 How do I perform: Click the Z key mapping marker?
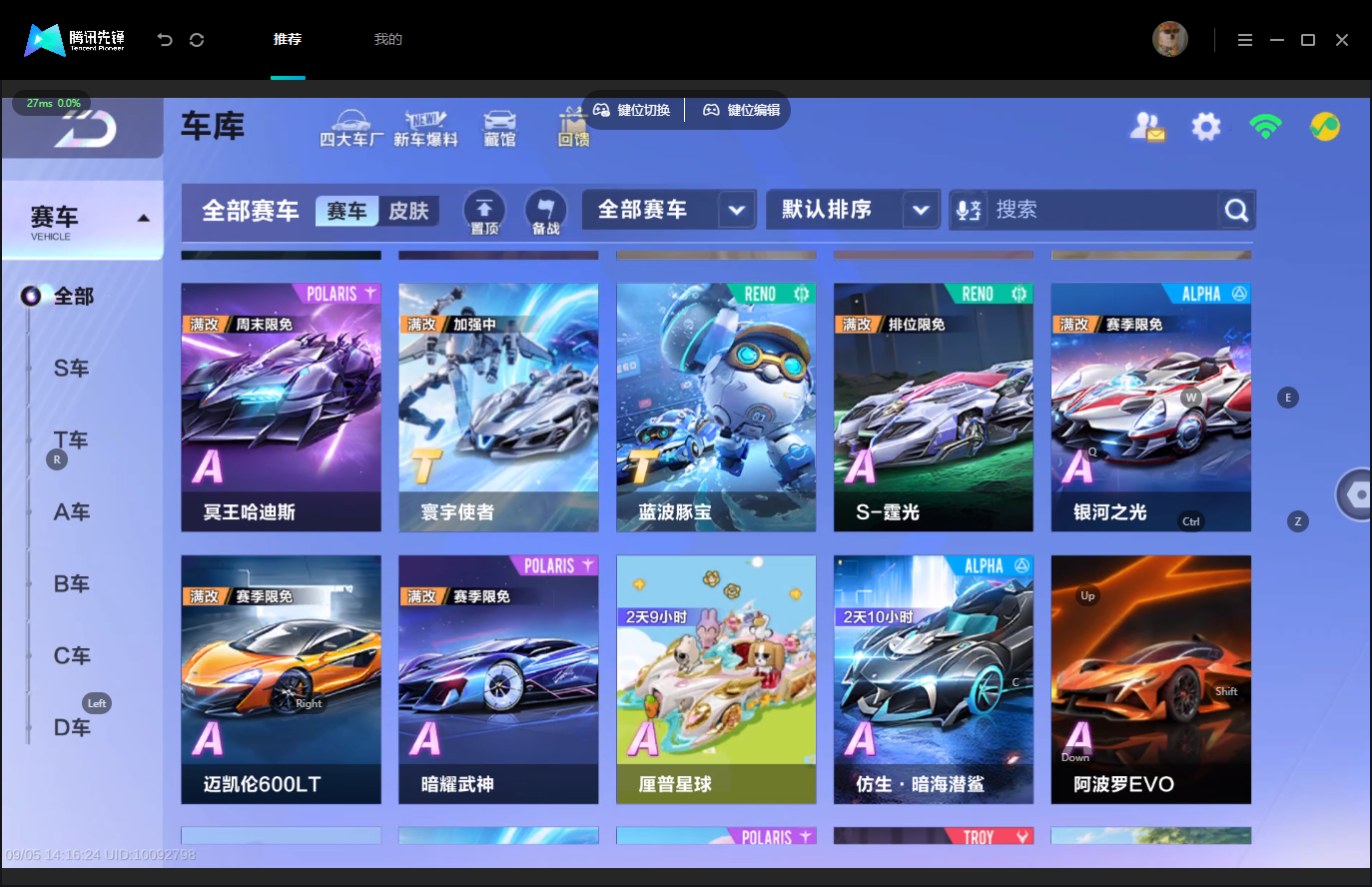click(x=1298, y=521)
